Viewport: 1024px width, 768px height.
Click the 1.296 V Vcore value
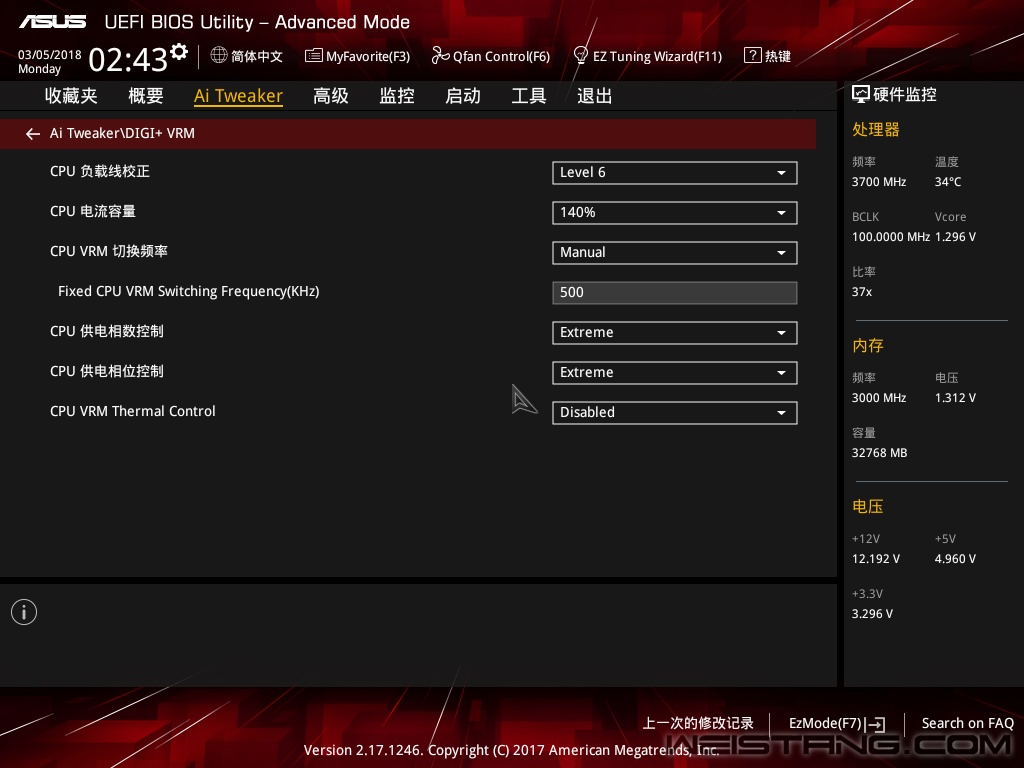pos(955,236)
